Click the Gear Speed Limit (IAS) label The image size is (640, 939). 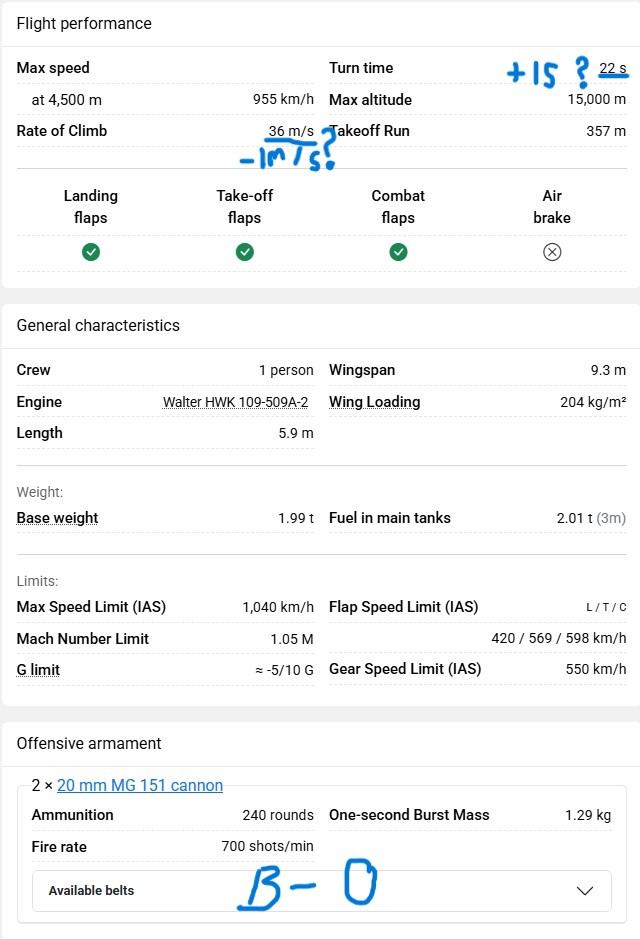pyautogui.click(x=405, y=669)
